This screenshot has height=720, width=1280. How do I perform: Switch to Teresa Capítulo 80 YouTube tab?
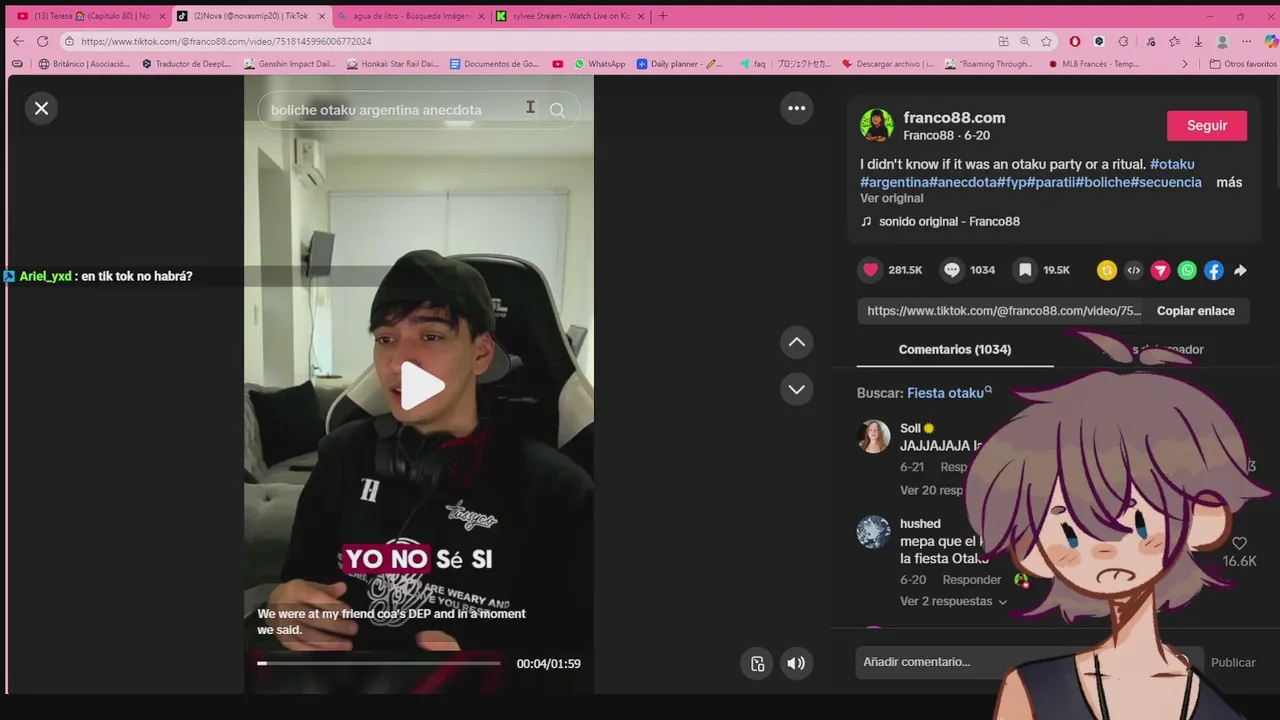tap(91, 16)
